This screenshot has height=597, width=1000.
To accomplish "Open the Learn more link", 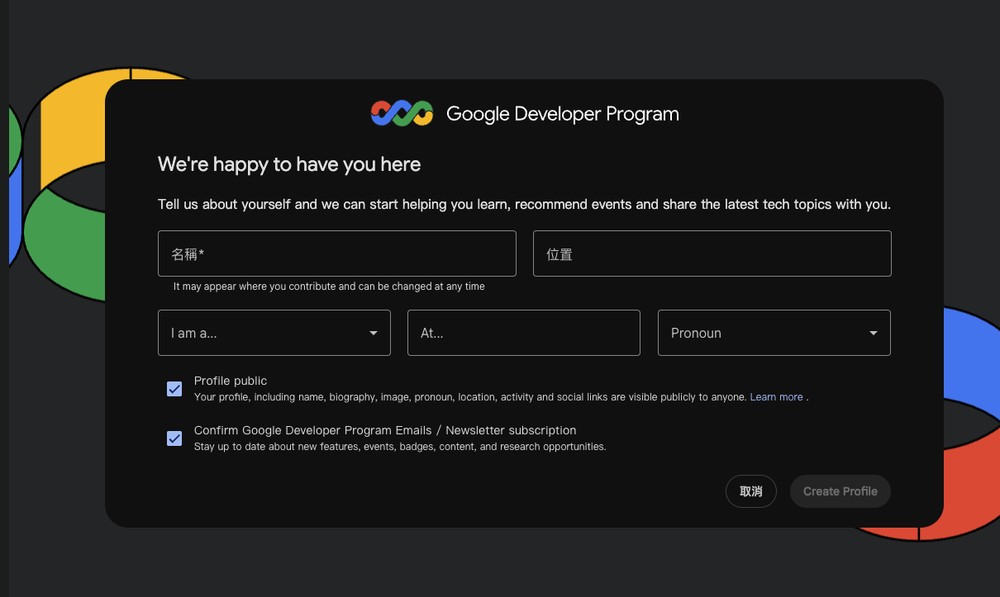I will pos(776,397).
